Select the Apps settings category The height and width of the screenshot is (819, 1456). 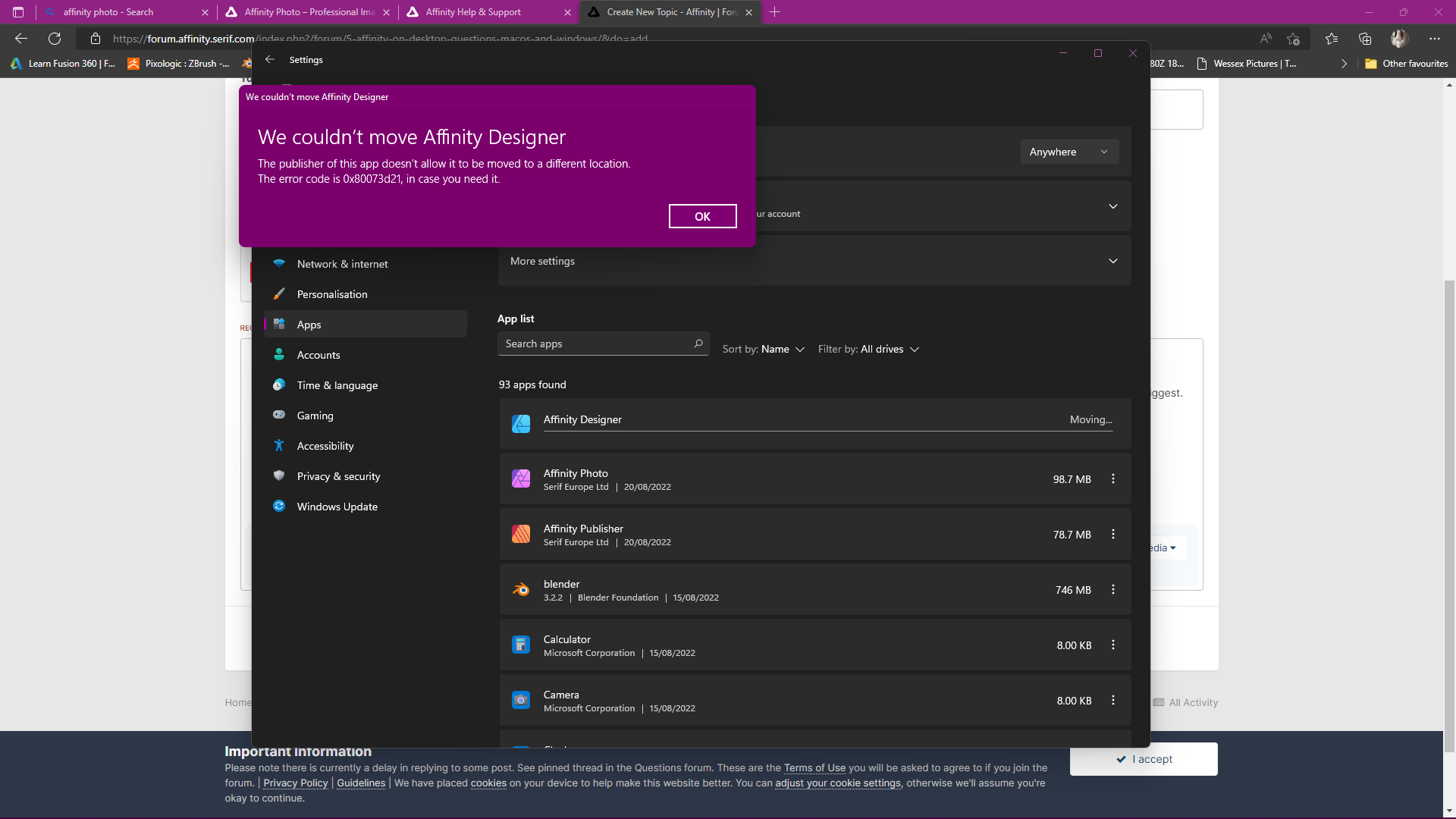[366, 324]
